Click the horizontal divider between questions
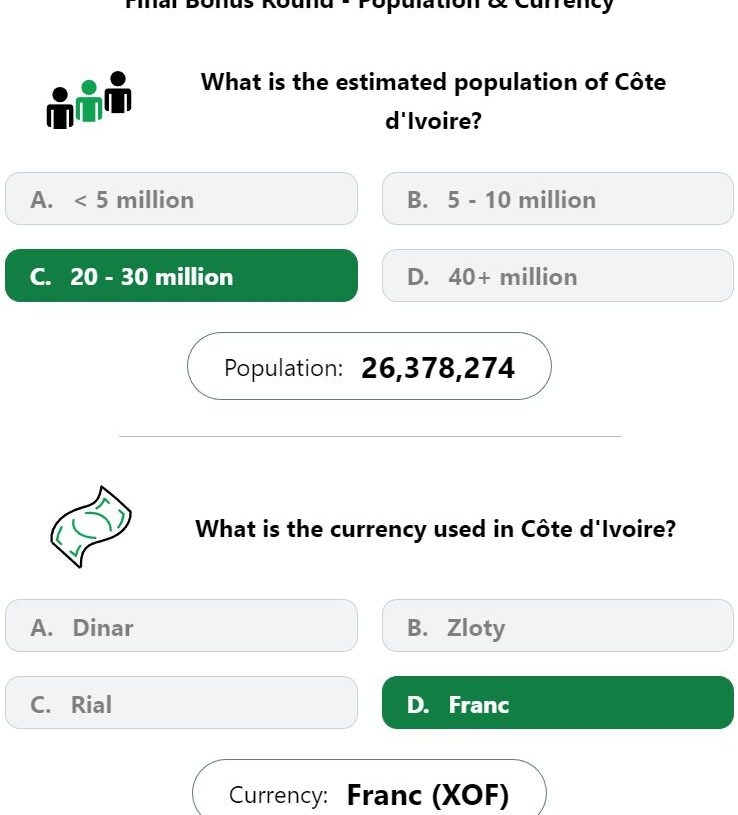 coord(370,437)
